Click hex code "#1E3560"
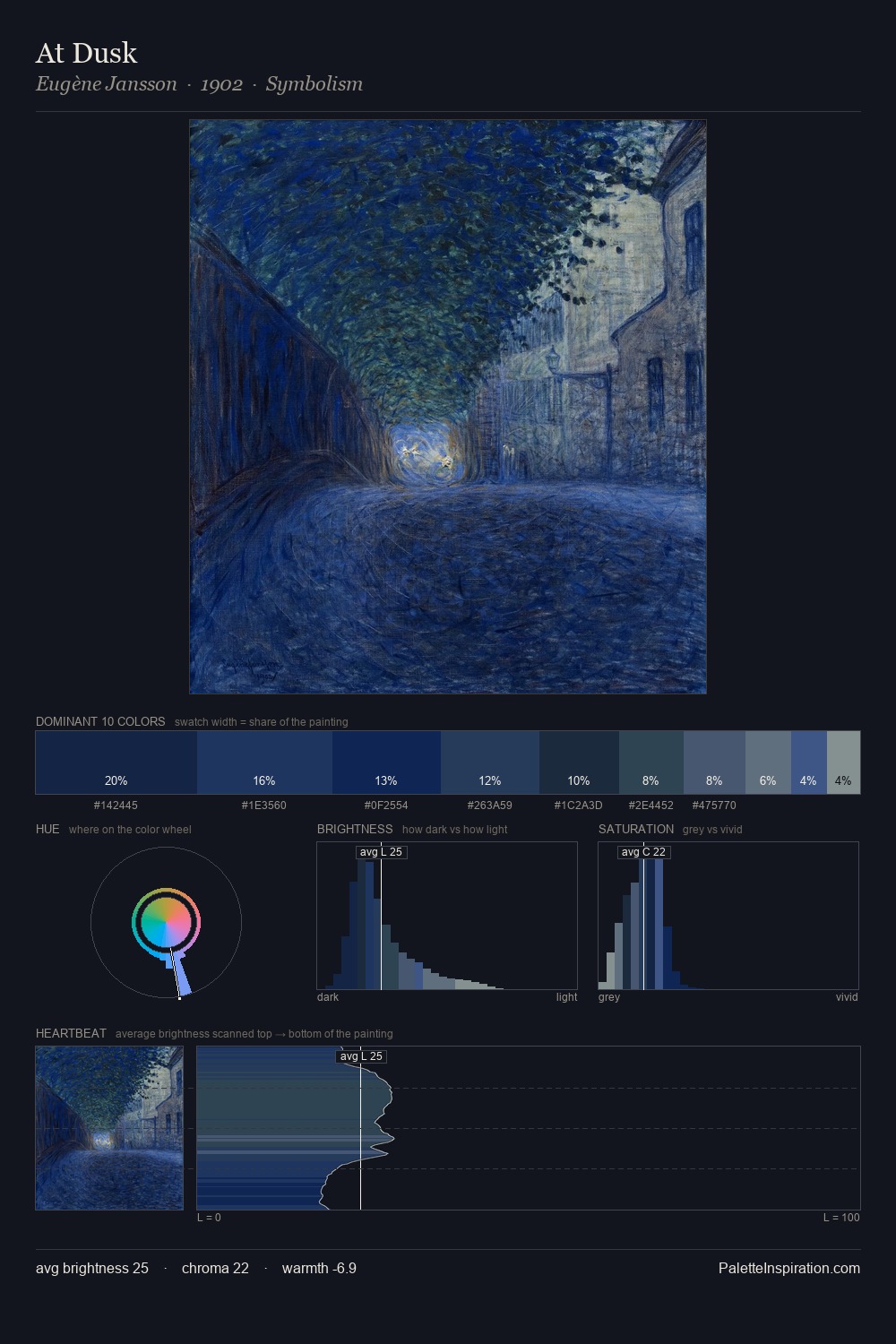The width and height of the screenshot is (896, 1344). click(x=264, y=806)
